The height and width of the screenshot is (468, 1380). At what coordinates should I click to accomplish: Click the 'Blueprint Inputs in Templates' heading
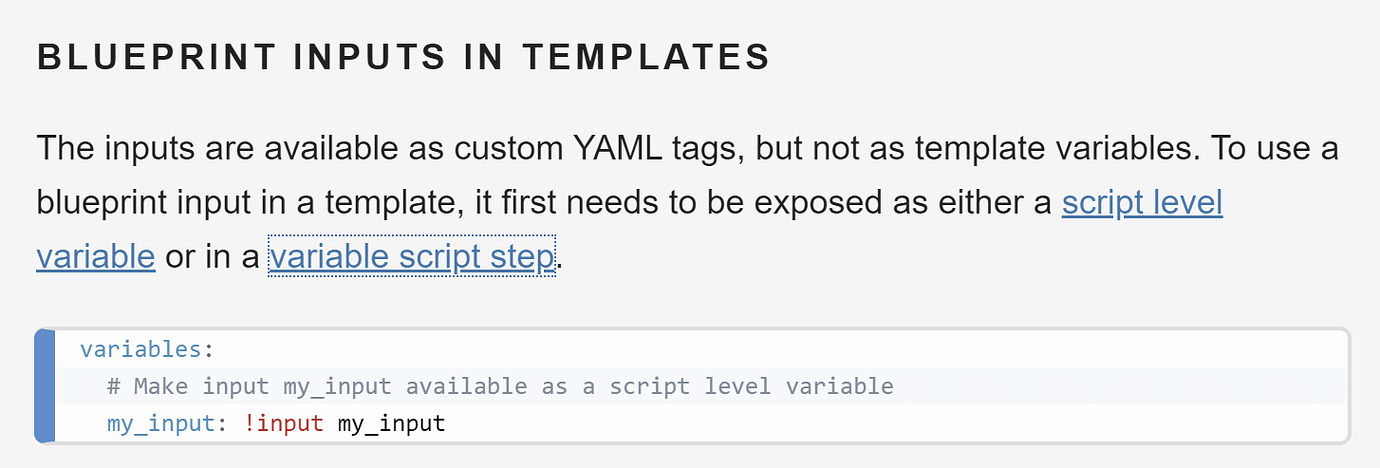click(x=403, y=58)
